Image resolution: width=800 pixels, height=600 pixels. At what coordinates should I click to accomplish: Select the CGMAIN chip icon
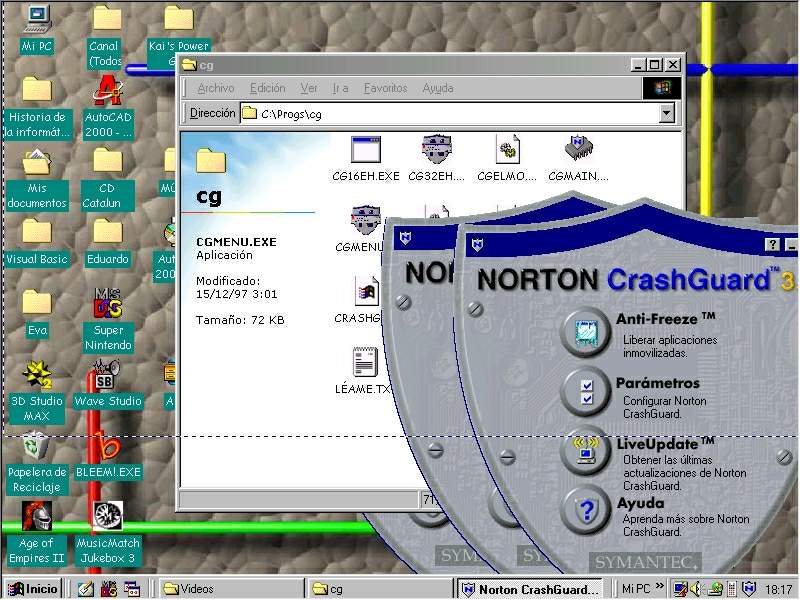pyautogui.click(x=579, y=148)
